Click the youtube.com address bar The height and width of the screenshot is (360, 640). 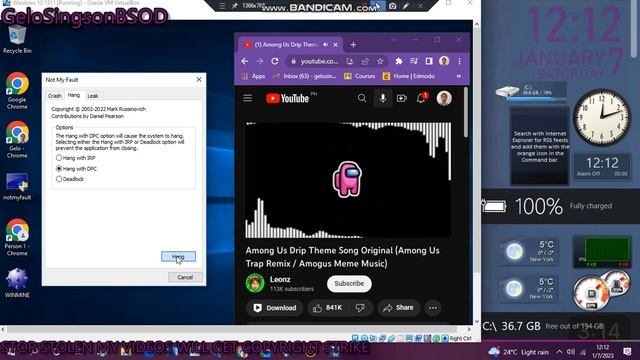319,61
